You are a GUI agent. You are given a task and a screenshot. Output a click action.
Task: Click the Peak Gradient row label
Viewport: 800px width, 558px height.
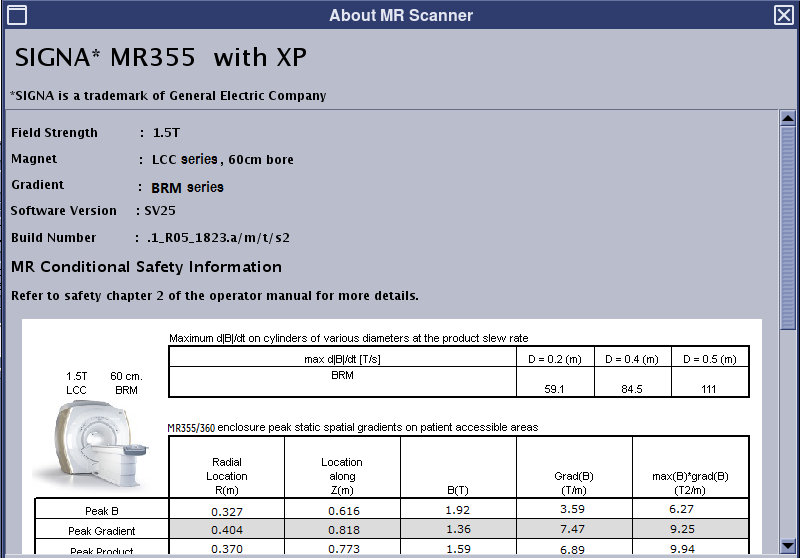click(x=101, y=530)
